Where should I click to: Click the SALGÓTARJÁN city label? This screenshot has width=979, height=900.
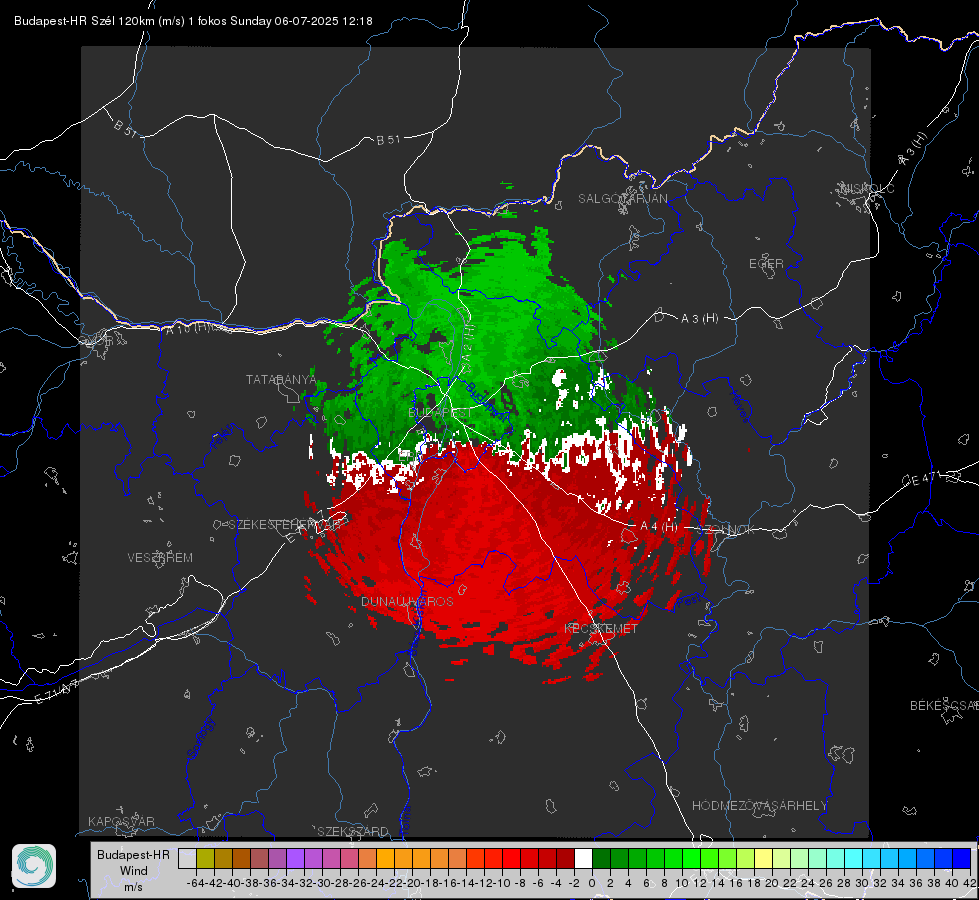[x=622, y=199]
